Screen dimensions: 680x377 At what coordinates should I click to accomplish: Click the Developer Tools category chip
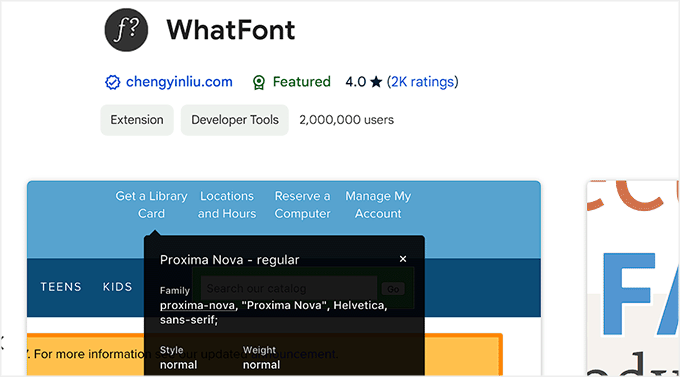(235, 120)
